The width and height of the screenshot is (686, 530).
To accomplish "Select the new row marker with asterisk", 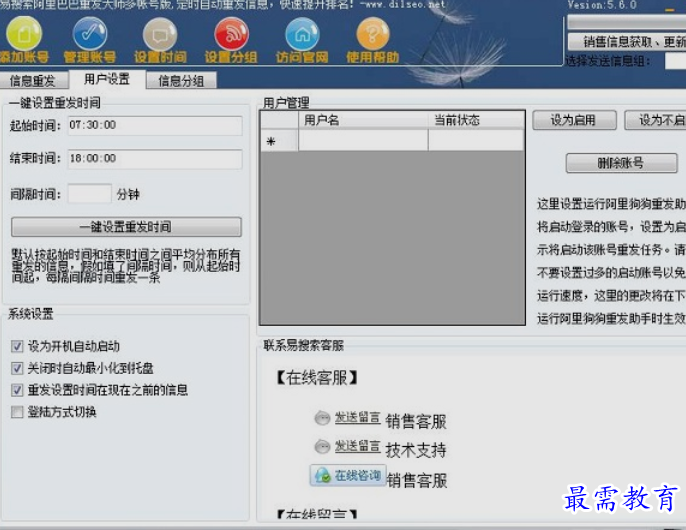I will (280, 140).
